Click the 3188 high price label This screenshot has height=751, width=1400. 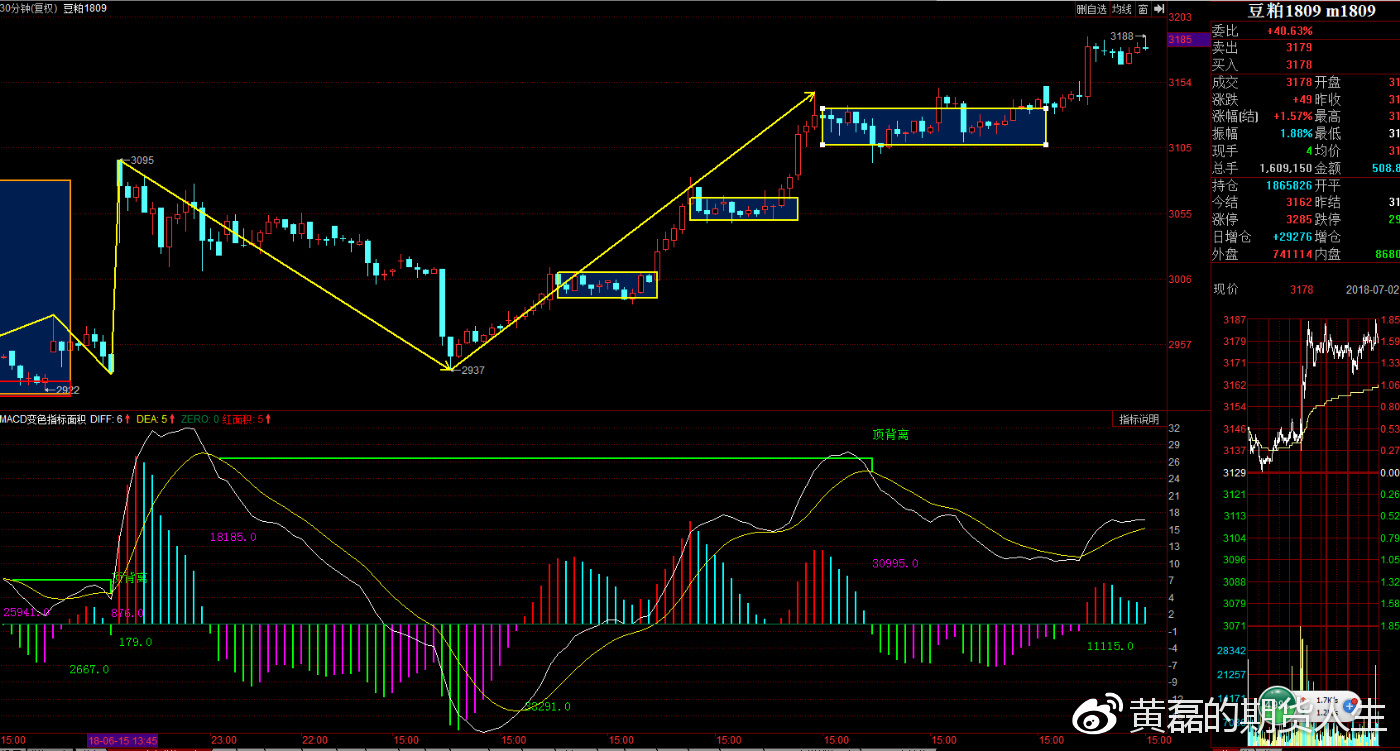1122,36
